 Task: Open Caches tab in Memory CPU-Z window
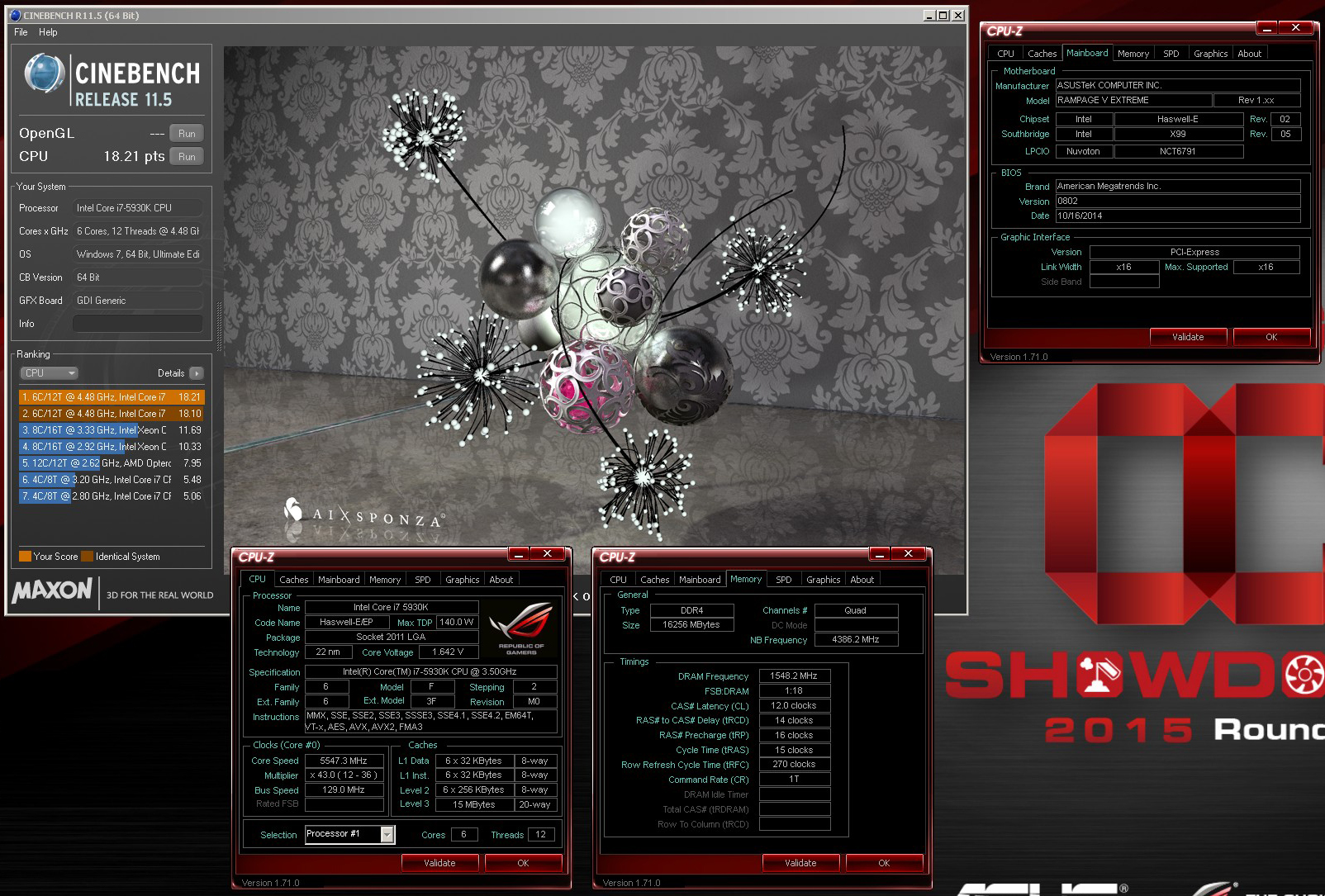pyautogui.click(x=654, y=580)
